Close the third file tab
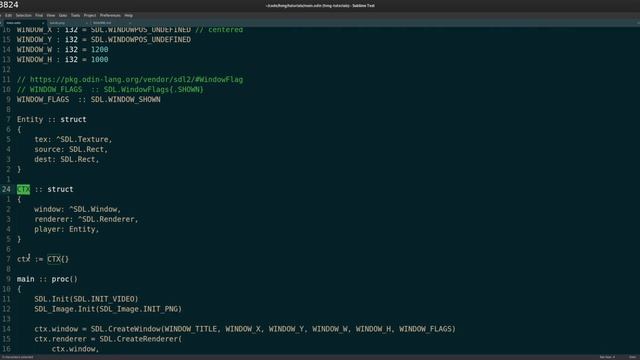 (130, 23)
